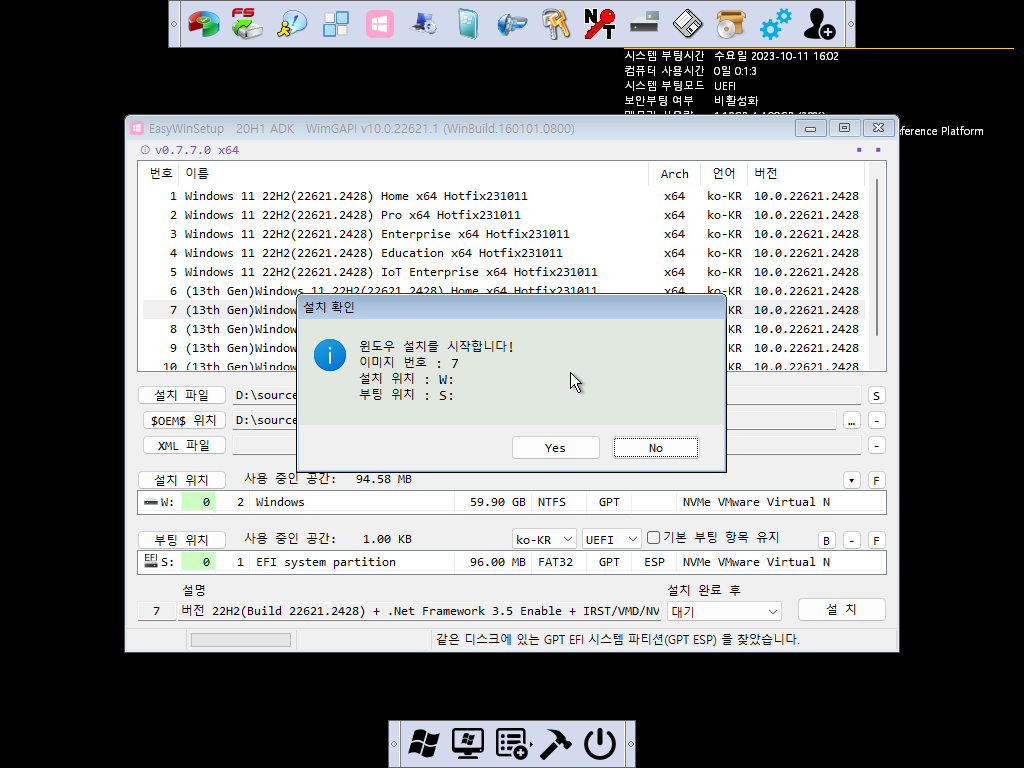
Task: Click the B button on 부팅 위치 row
Action: pos(827,541)
